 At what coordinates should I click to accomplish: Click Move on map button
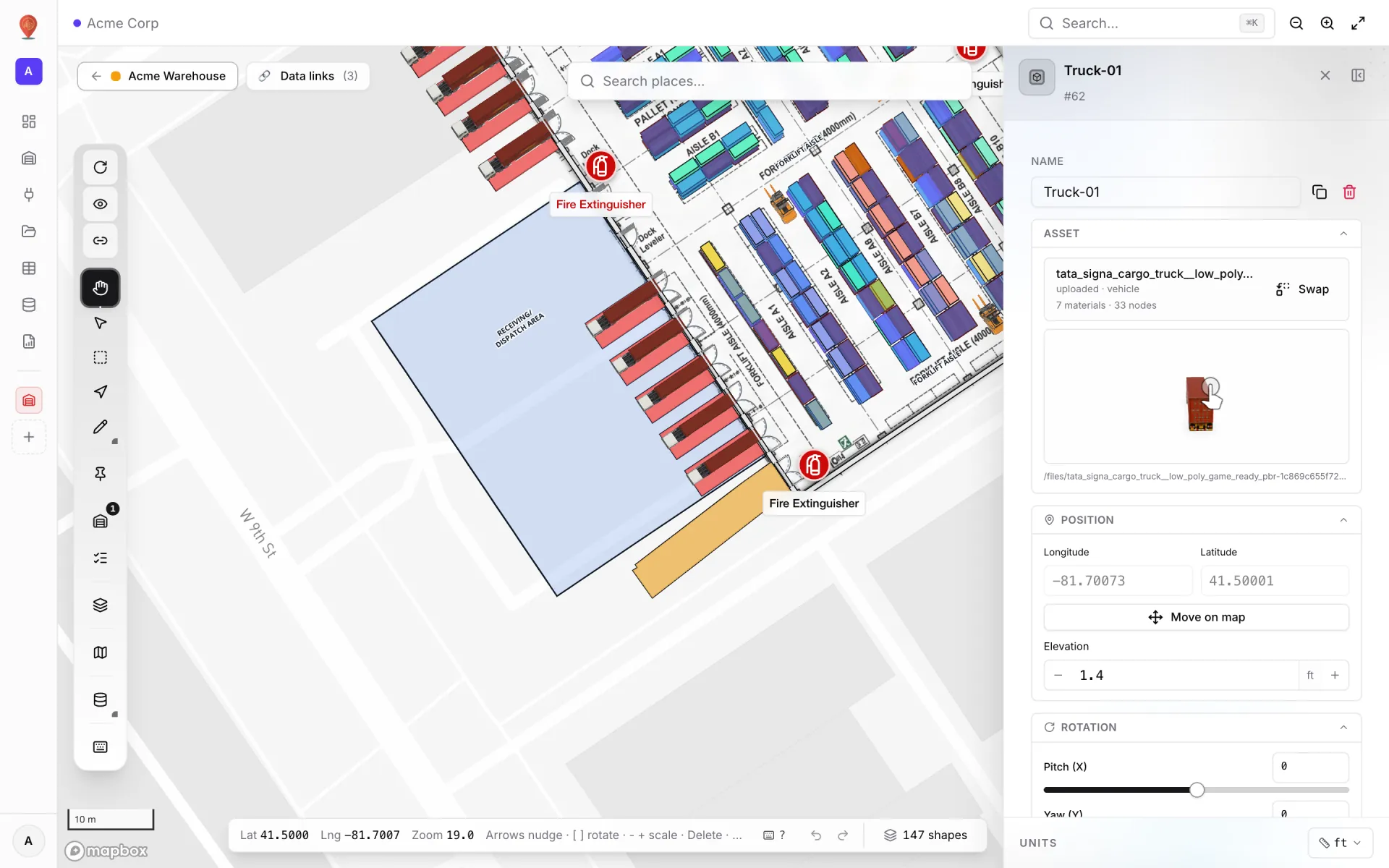coord(1197,617)
